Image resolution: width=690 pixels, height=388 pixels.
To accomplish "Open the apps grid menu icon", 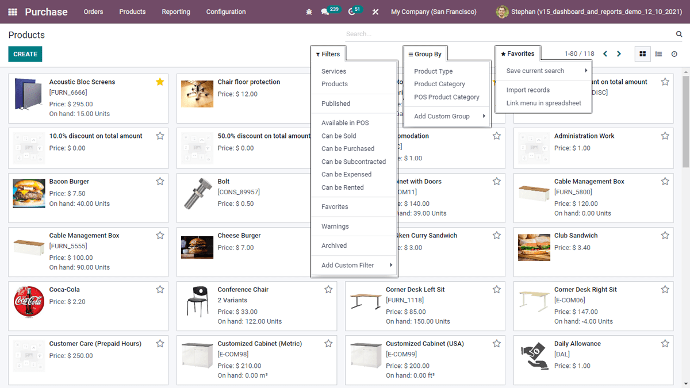I will click(x=13, y=12).
